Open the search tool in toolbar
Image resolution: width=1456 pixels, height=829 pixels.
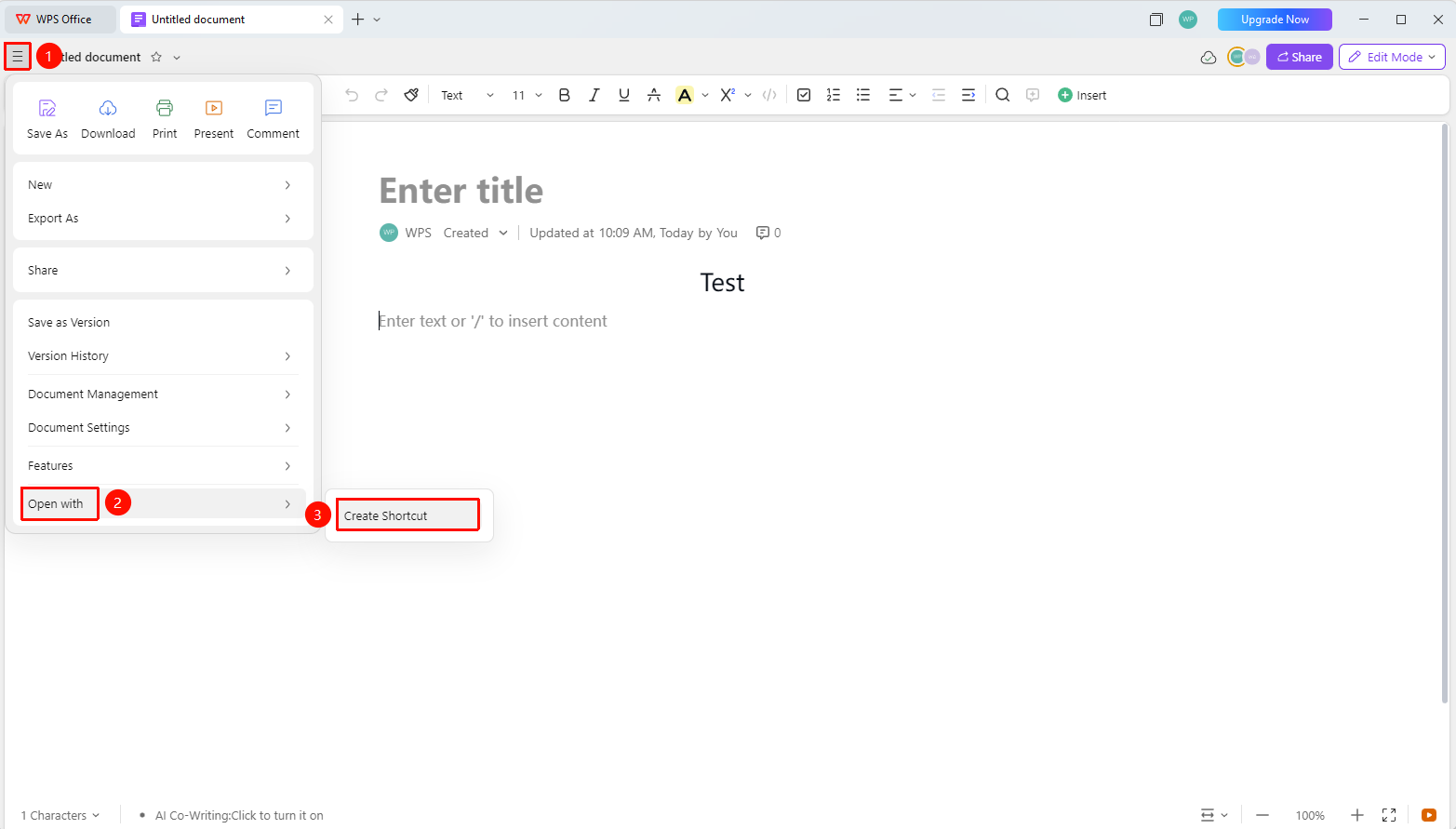coord(1002,95)
